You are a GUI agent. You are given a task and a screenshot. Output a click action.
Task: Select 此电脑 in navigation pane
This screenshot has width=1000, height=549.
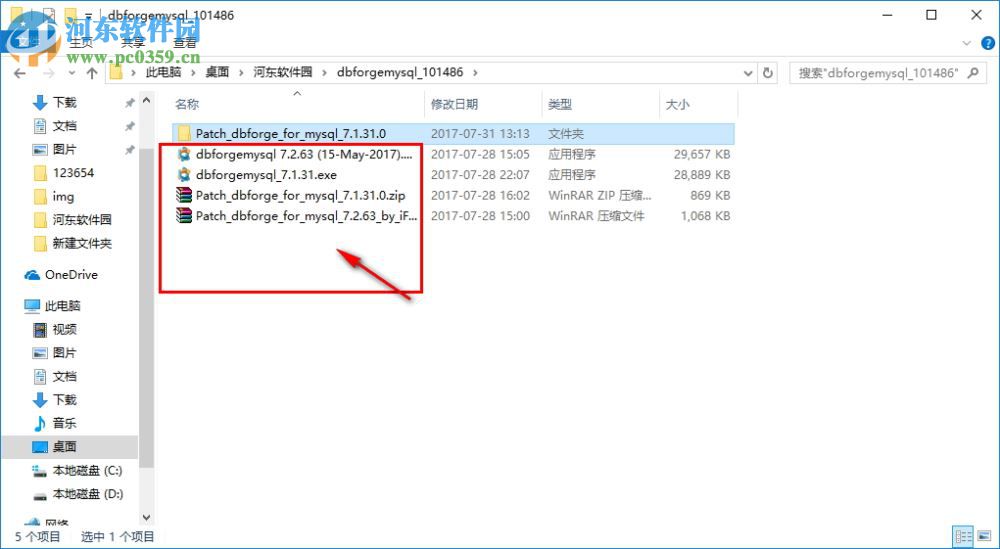pos(62,306)
